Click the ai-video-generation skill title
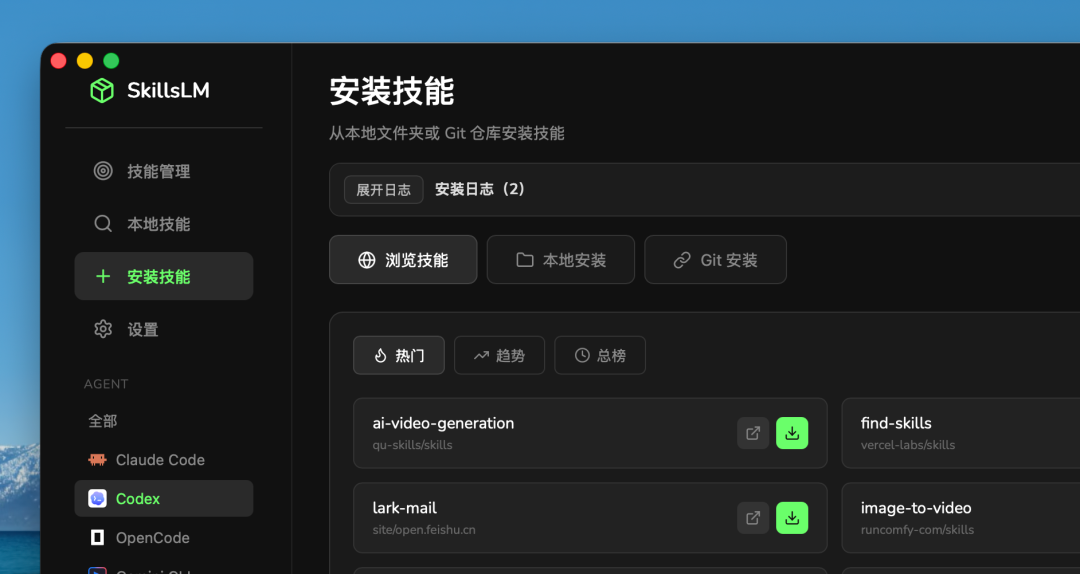Viewport: 1080px width, 574px height. (443, 423)
